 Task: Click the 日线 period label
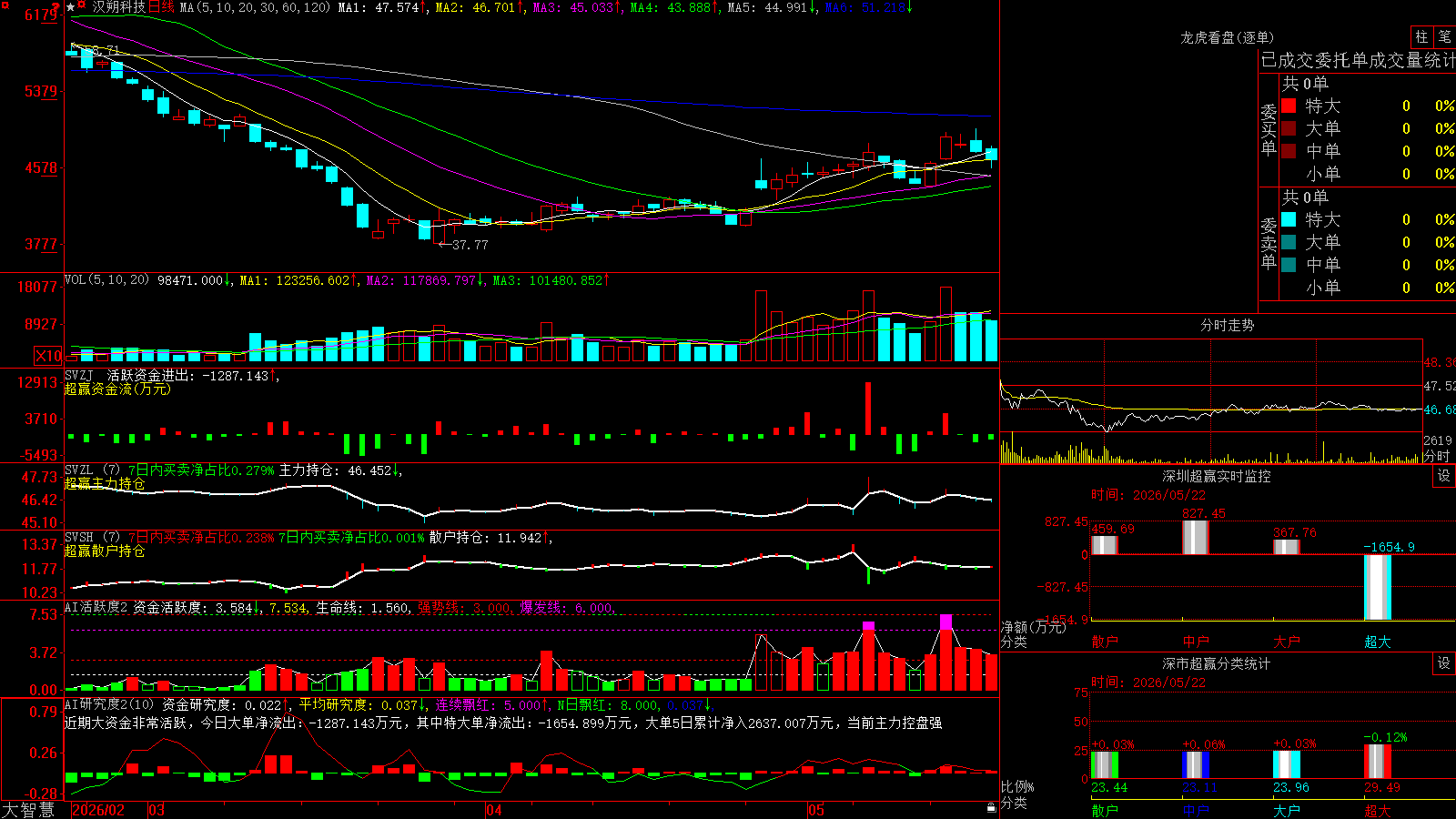pyautogui.click(x=161, y=7)
